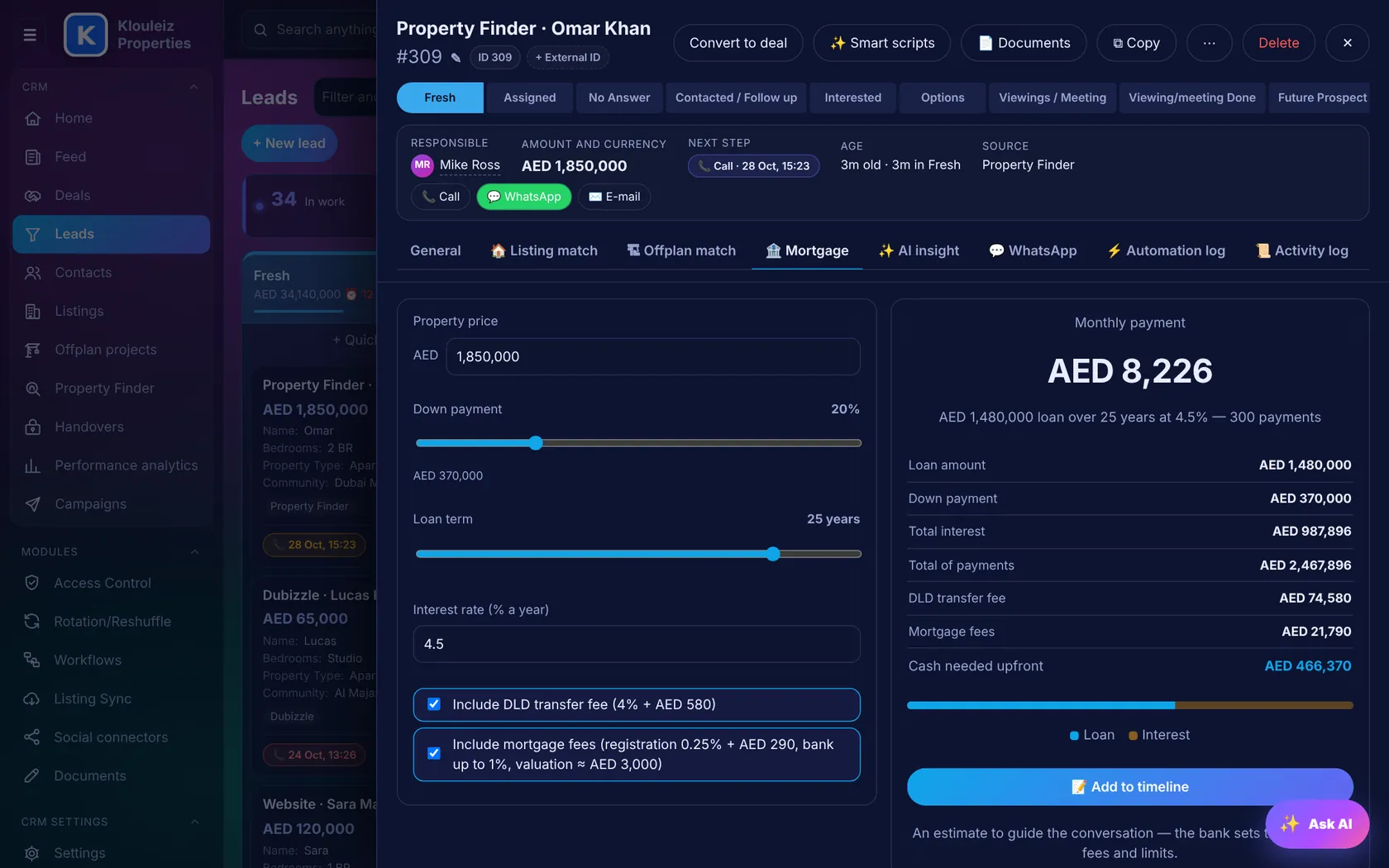This screenshot has width=1389, height=868.
Task: Switch to the AI insight tab
Action: click(919, 250)
